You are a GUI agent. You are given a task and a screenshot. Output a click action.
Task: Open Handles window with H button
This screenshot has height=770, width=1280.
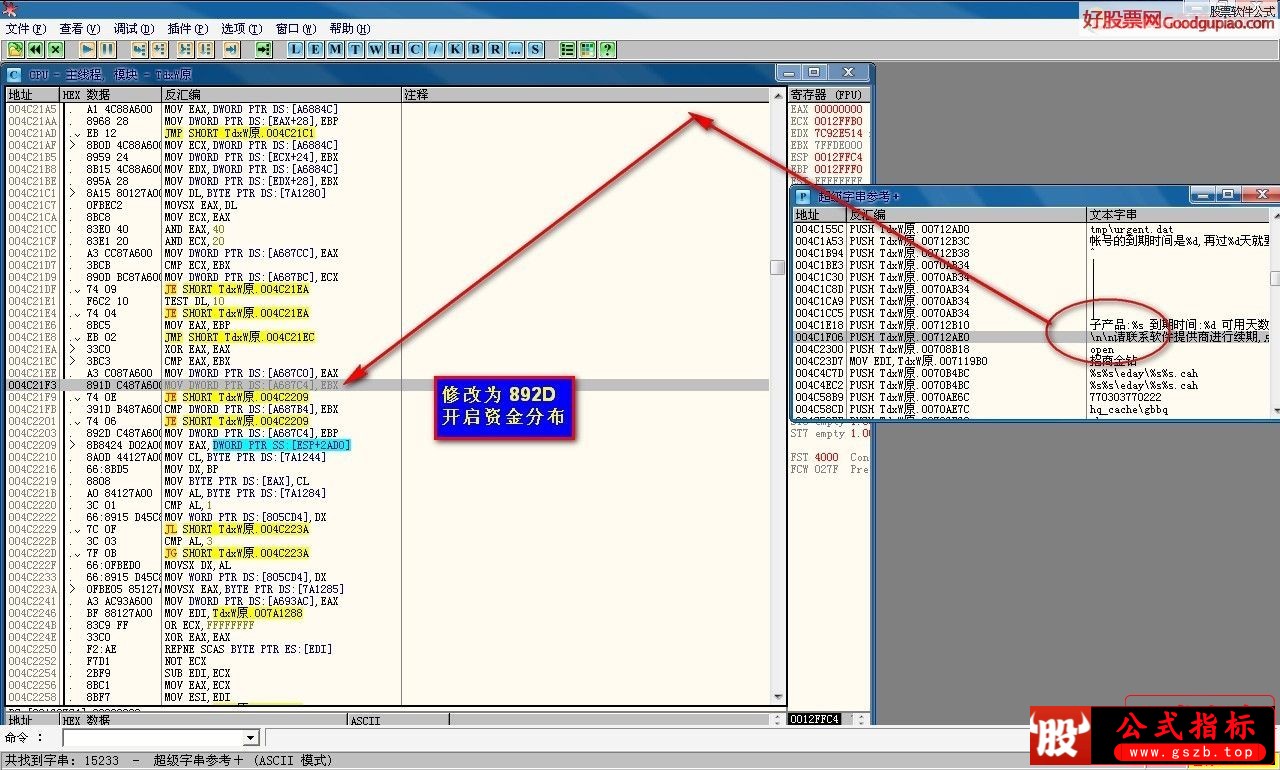point(395,49)
